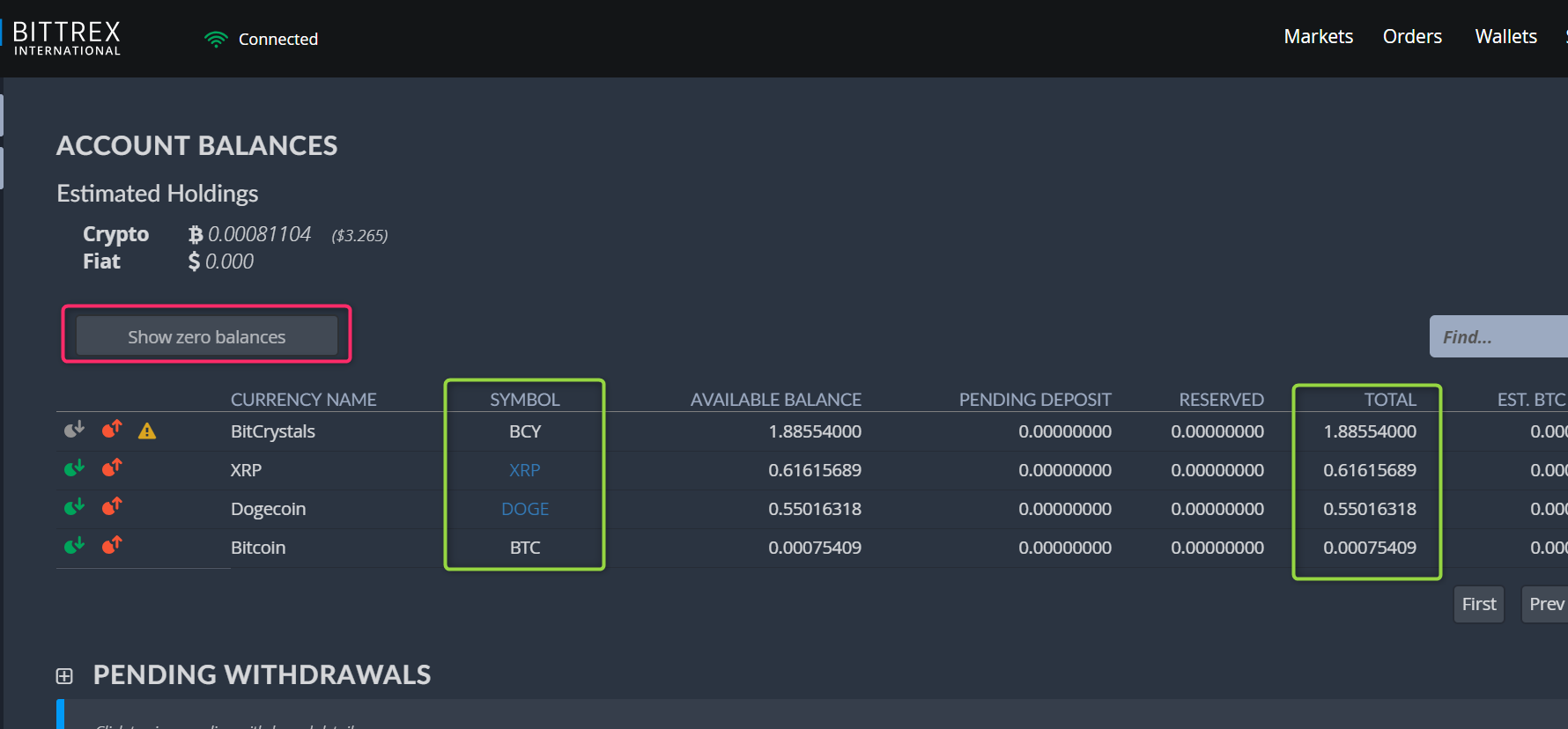Click the Dogecoin deposit icon
The height and width of the screenshot is (729, 1568).
coord(74,507)
